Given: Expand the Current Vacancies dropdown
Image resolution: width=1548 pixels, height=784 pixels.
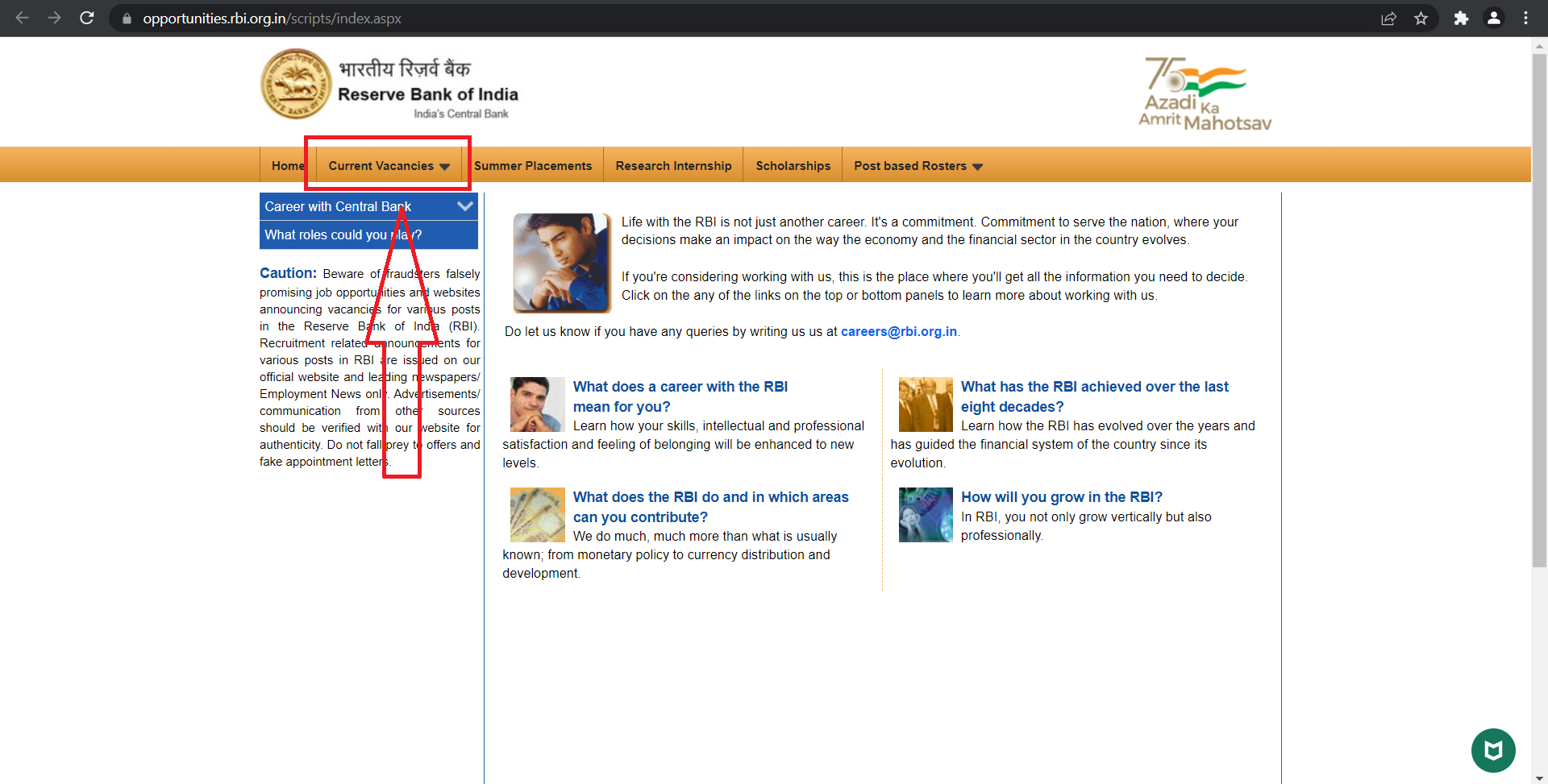Looking at the screenshot, I should pos(389,166).
